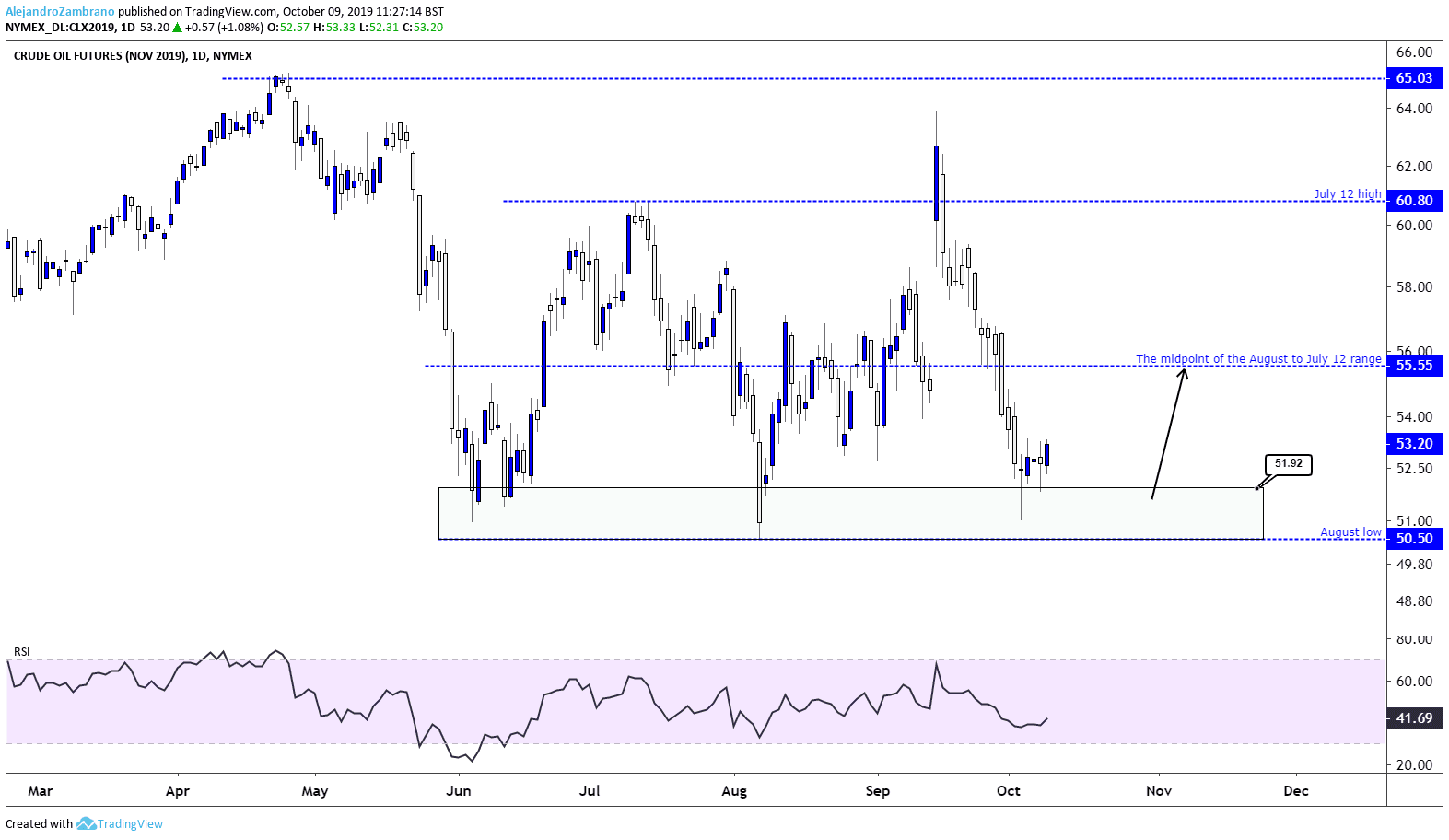Click the 49.80 price axis tick
Screen dimensions: 1449x840
point(1414,565)
